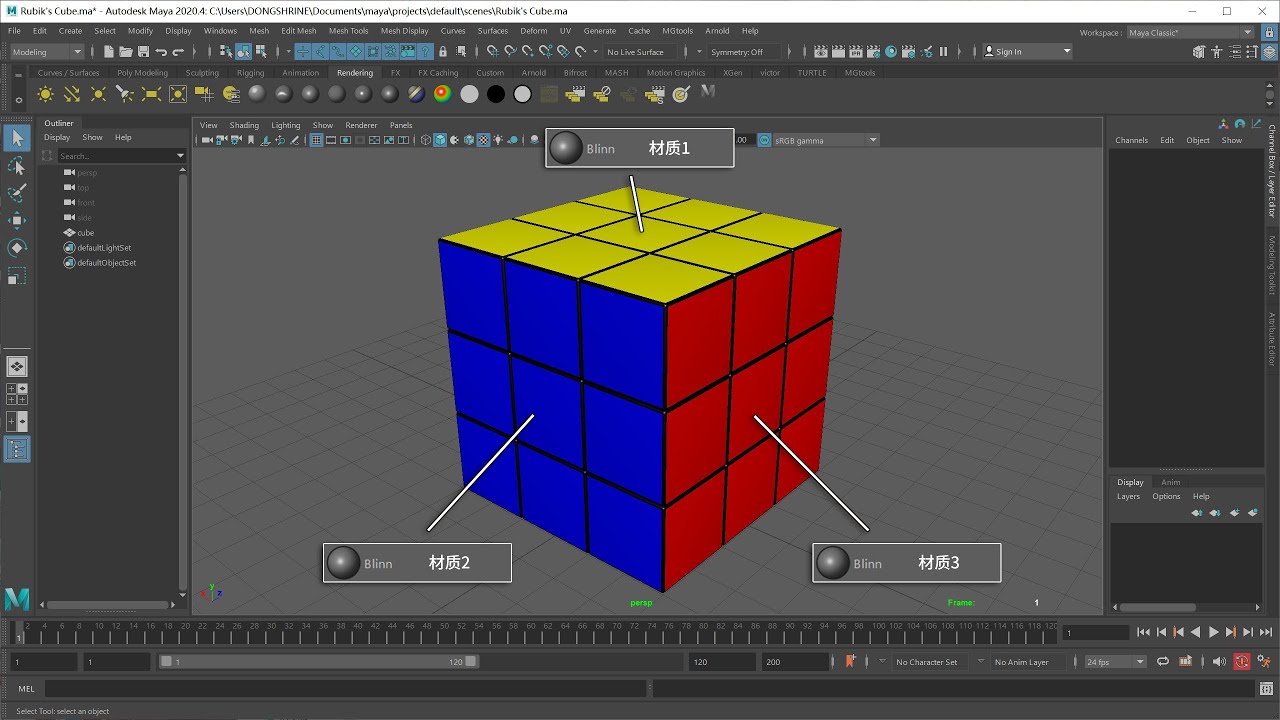
Task: Expand the Sign In dropdown
Action: (1027, 52)
